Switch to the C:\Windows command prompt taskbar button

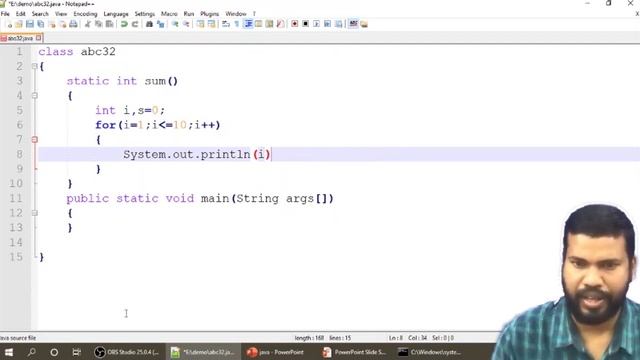[x=430, y=352]
